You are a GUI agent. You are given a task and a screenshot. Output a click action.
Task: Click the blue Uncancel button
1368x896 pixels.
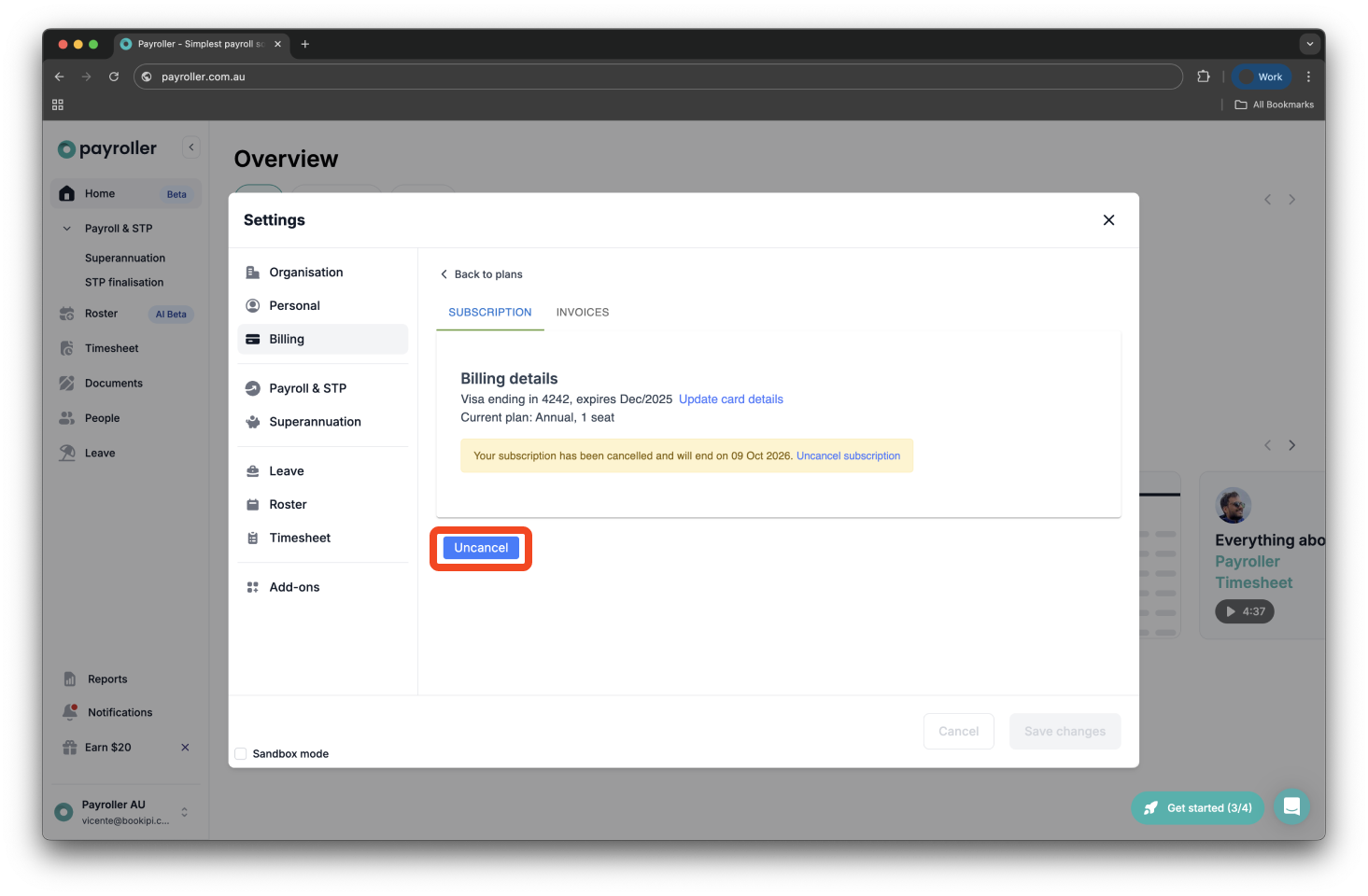click(x=481, y=548)
